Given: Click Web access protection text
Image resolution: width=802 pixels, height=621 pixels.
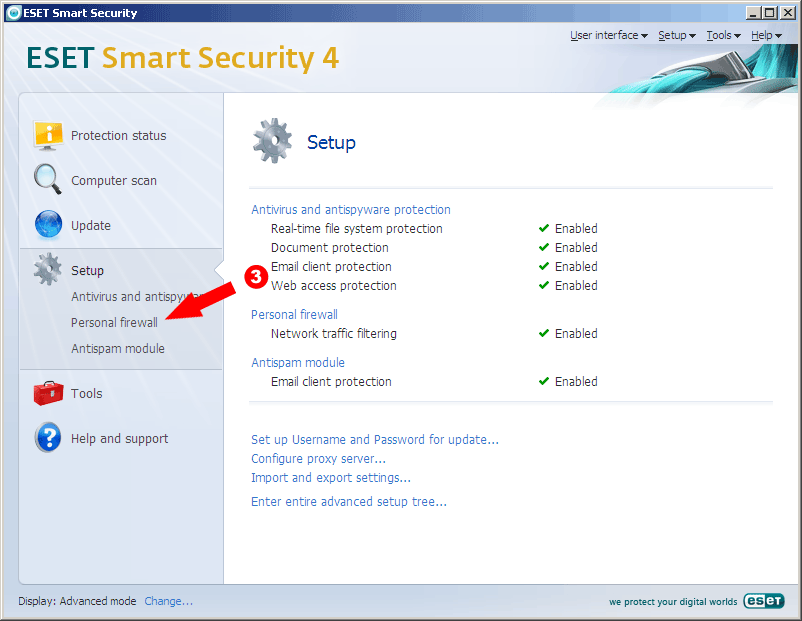Looking at the screenshot, I should tap(334, 285).
